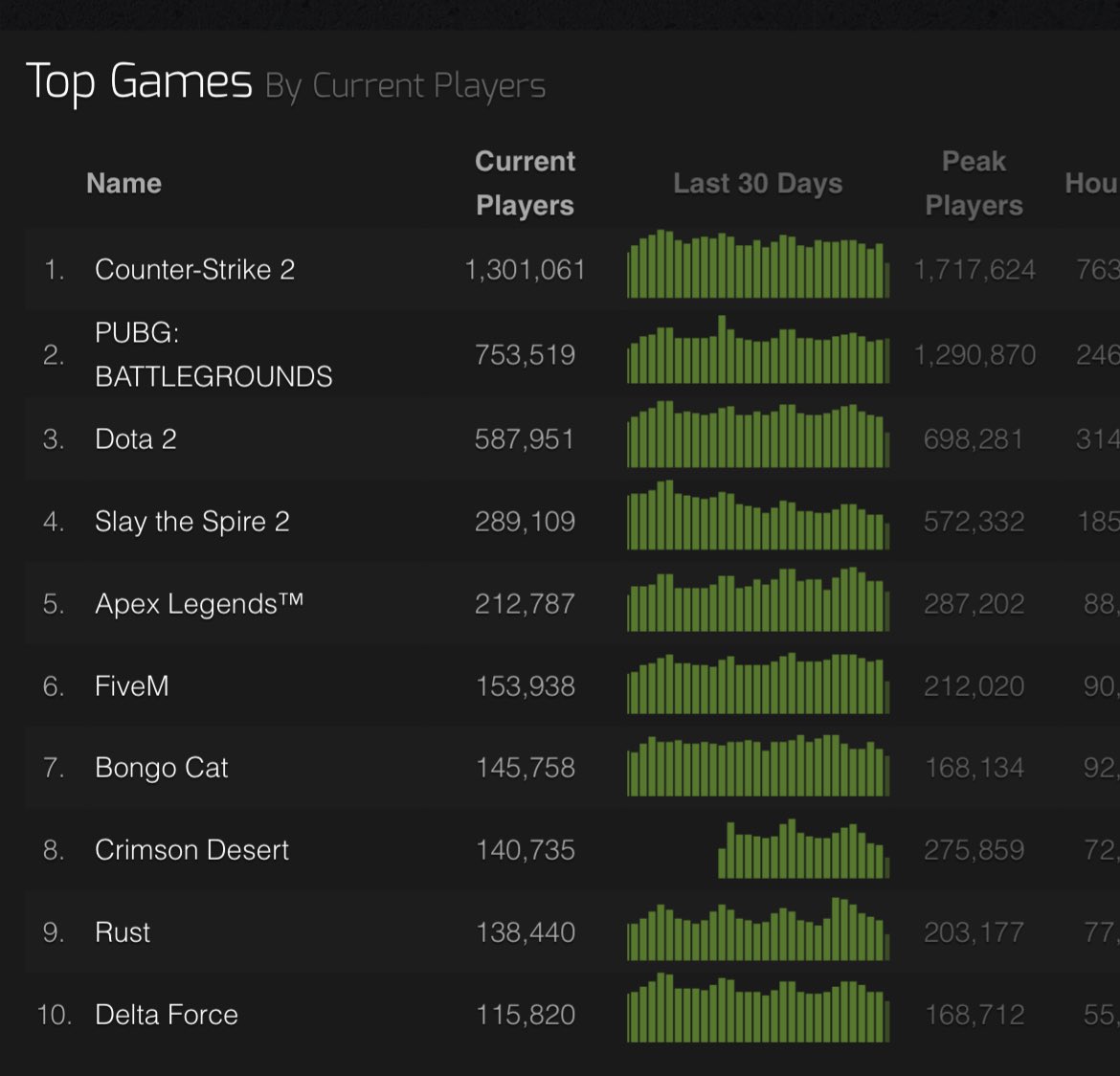Open the PUBG: BATTLEGROUNDS game link
Viewport: 1120px width, 1076px height.
coord(213,354)
